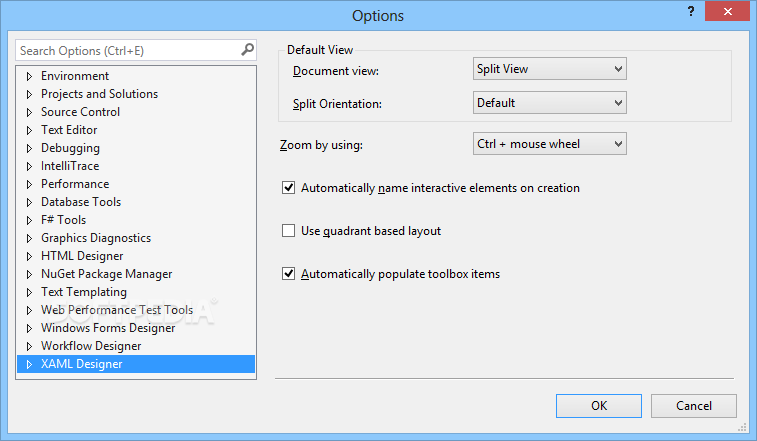Select Windows Forms Designer item

(x=108, y=328)
